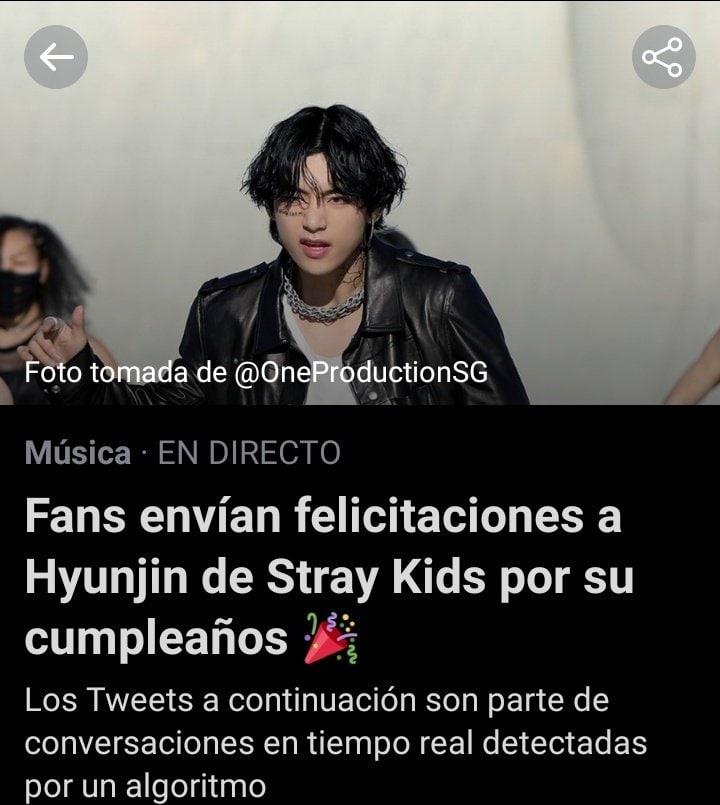
Task: Open the share icon options
Action: click(x=664, y=57)
